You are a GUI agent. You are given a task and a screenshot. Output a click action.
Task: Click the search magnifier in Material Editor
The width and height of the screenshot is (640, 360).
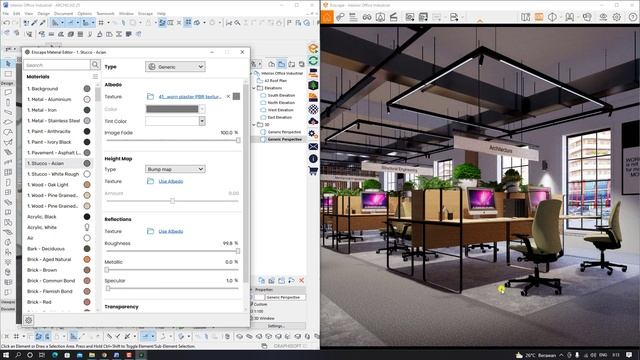[x=95, y=65]
